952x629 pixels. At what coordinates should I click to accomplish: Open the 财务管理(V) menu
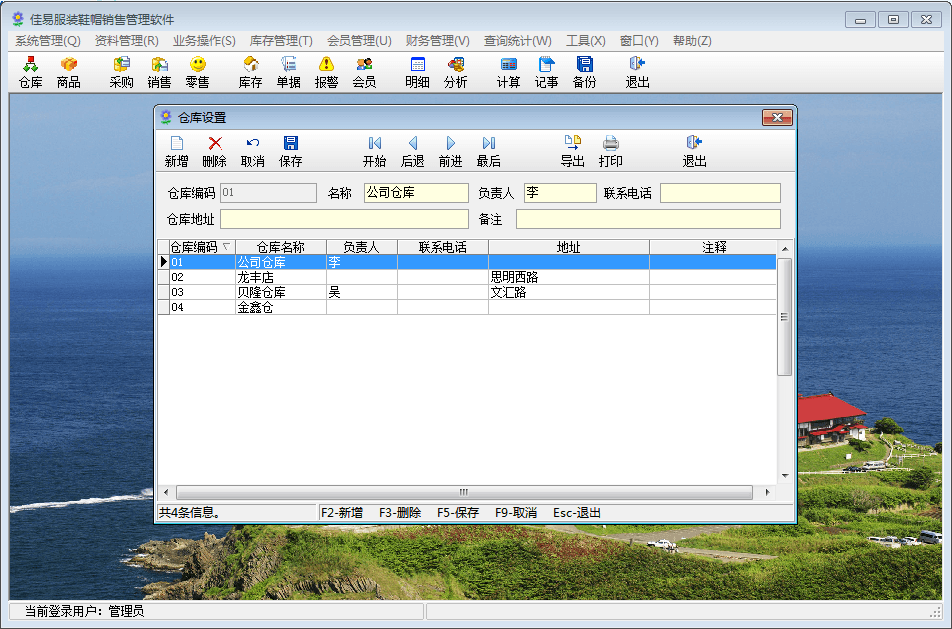click(437, 41)
